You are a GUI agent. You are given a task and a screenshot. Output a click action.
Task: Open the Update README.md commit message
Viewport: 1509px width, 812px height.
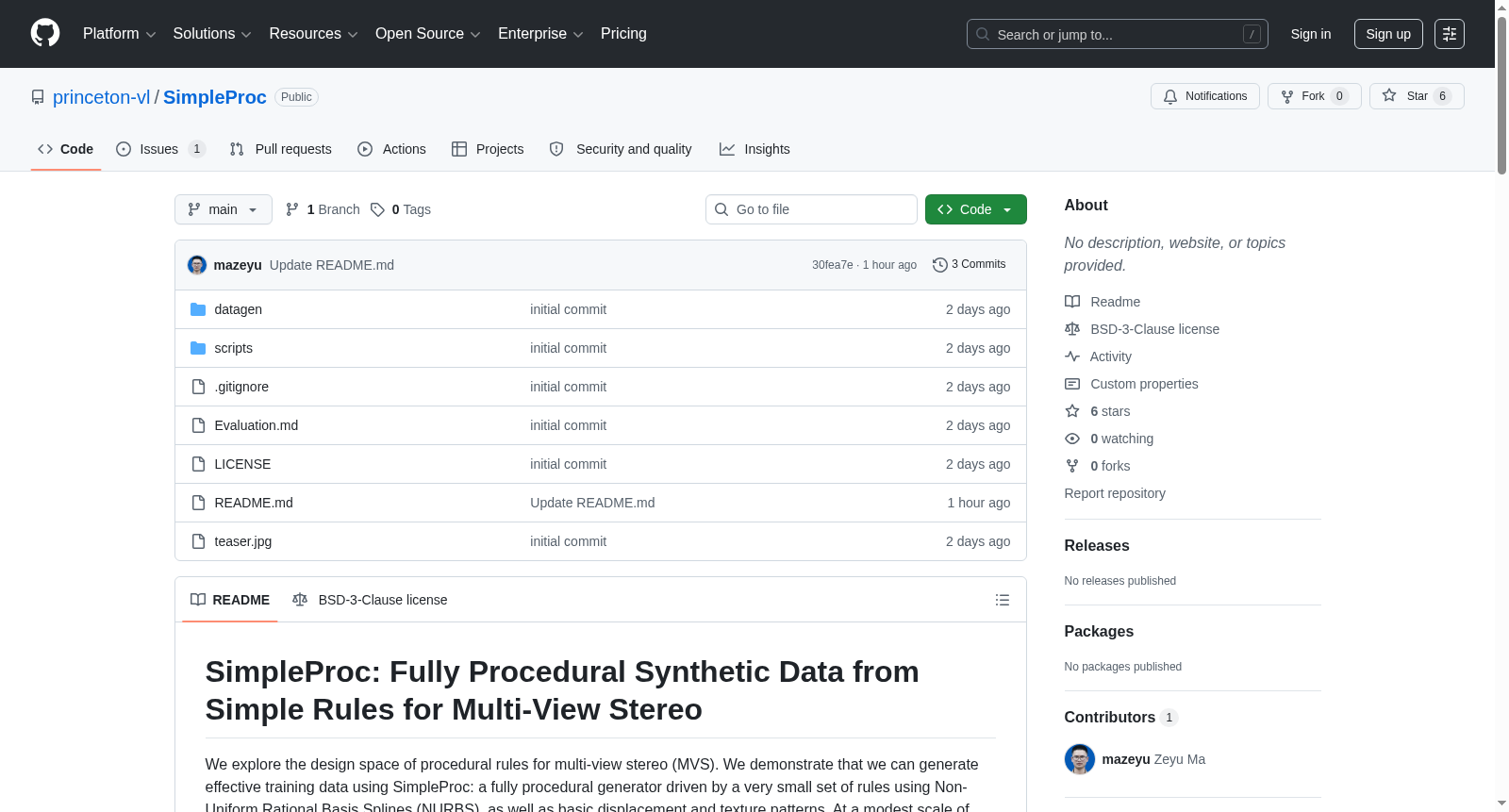(x=332, y=265)
